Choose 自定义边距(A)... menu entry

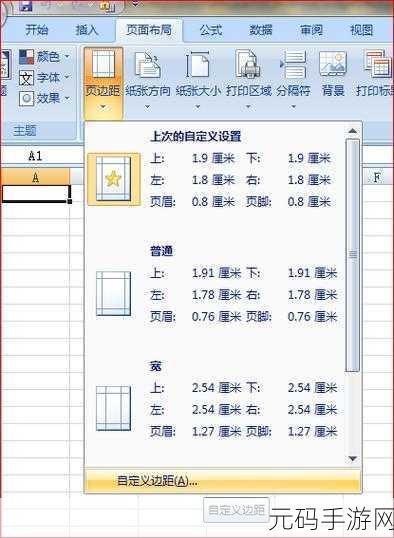[x=222, y=481]
